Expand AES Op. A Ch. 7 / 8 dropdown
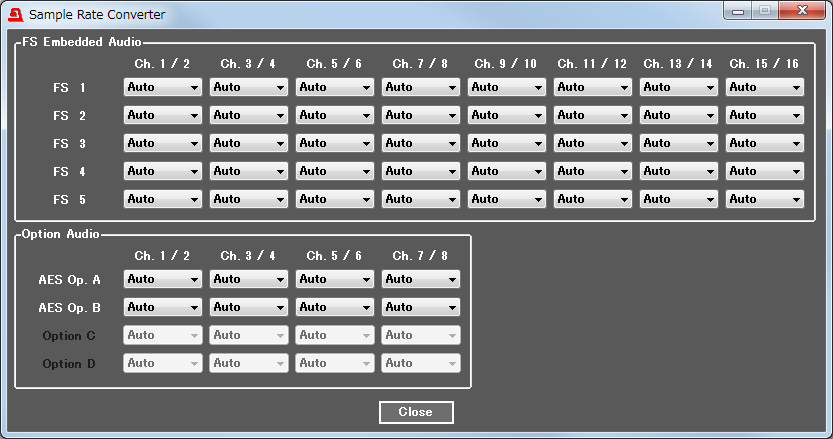Viewport: 833px width, 439px height. tap(421, 279)
